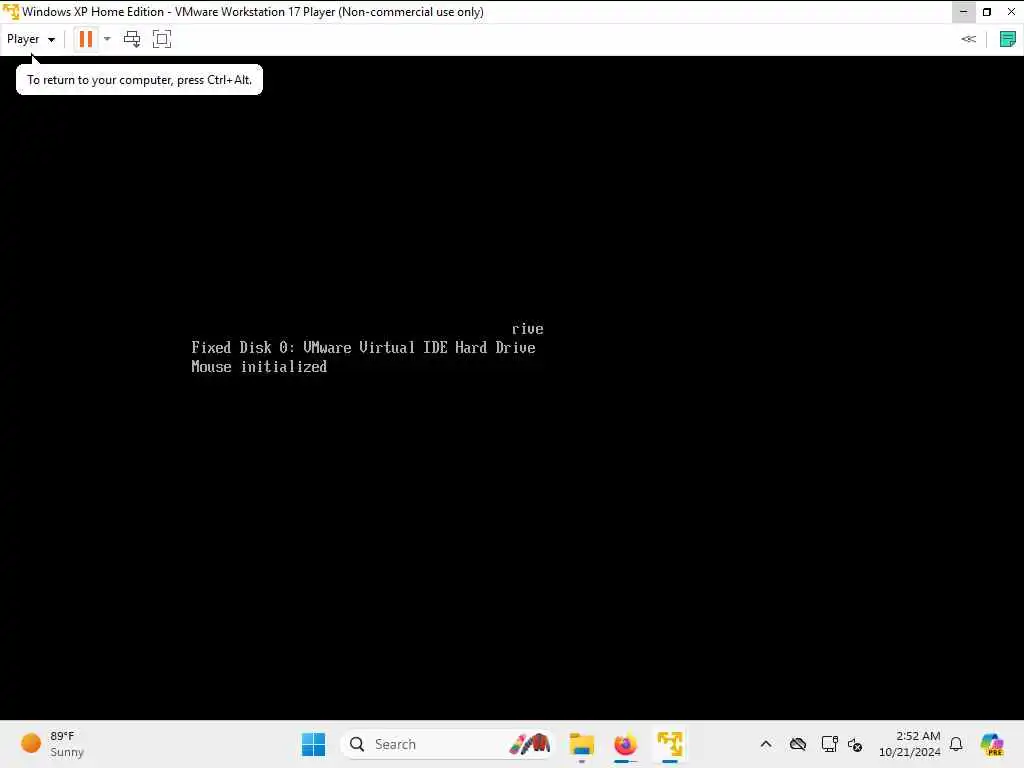
Task: Restore down the VMware Player window
Action: (987, 12)
